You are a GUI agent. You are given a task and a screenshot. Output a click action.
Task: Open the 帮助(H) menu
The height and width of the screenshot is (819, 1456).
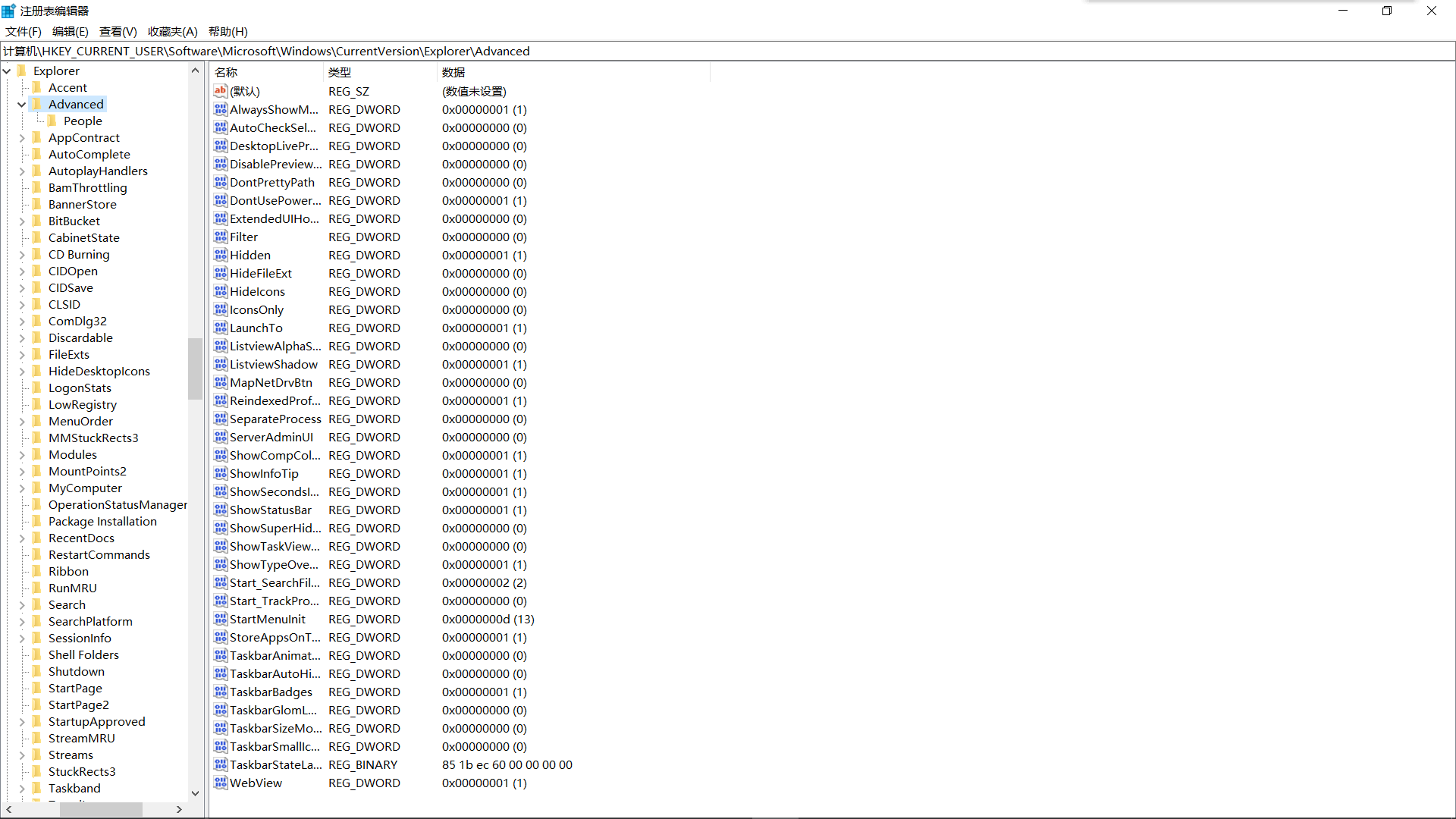tap(228, 31)
